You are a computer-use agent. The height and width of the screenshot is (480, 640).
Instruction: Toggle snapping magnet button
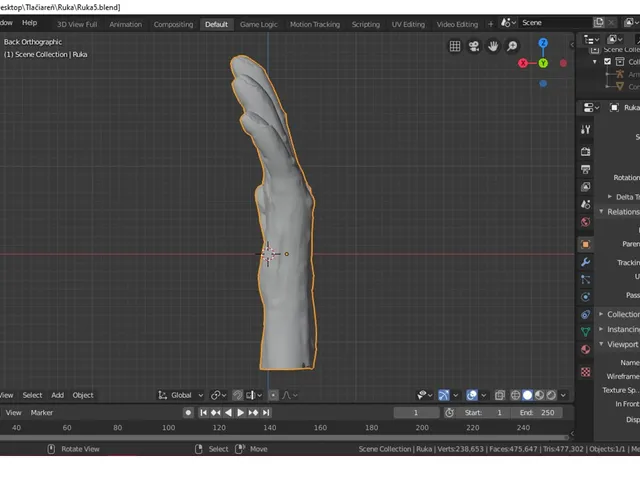click(238, 395)
